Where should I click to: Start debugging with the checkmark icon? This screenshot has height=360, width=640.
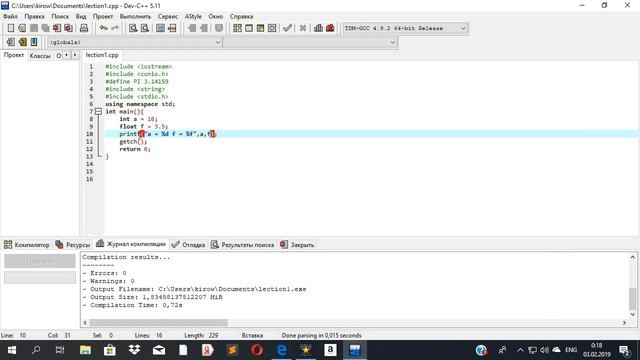[287, 28]
